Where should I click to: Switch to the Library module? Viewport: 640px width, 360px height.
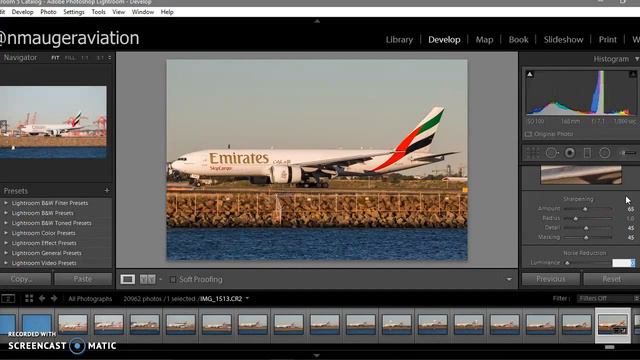[x=399, y=40]
